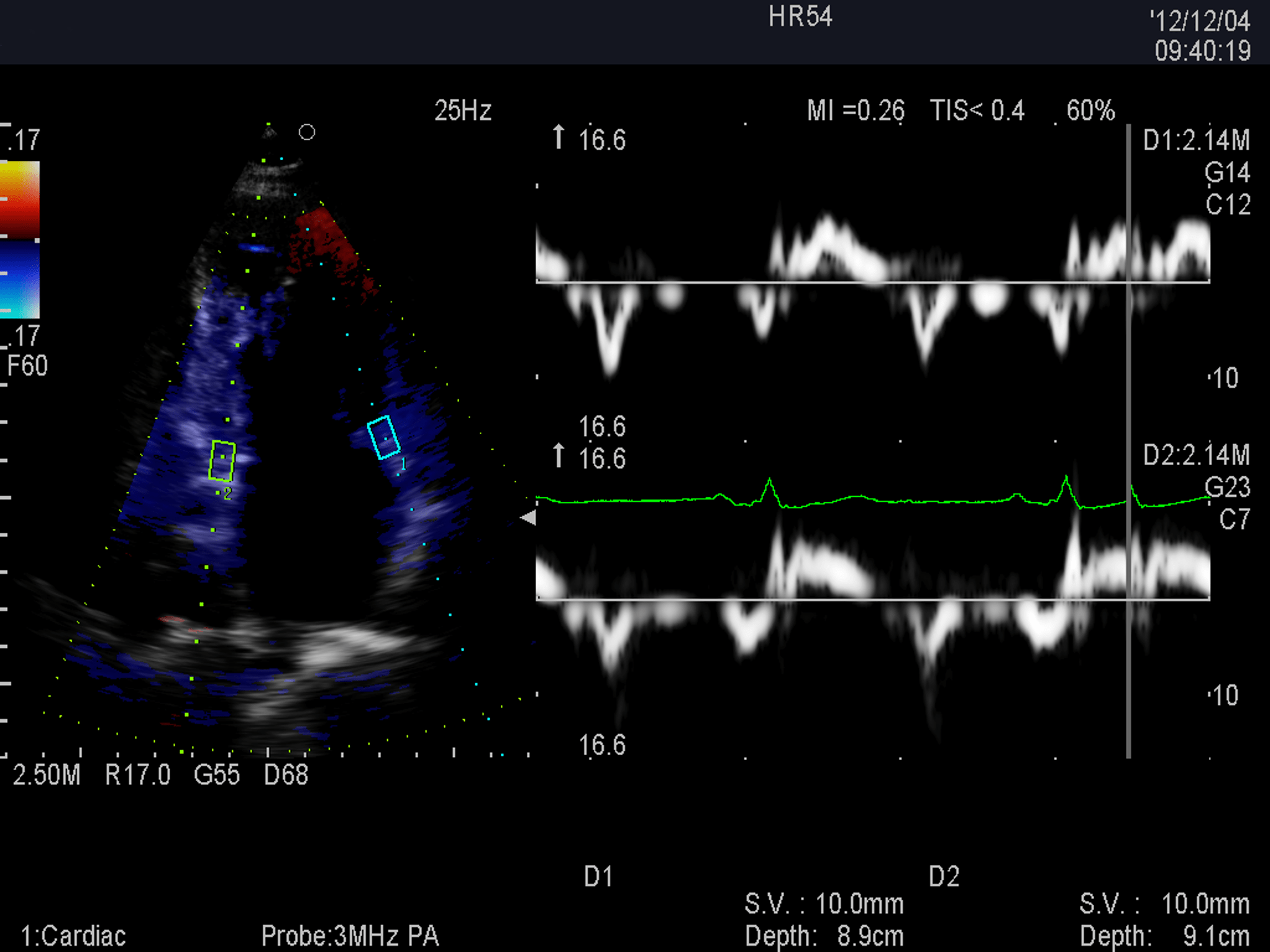Click the TIS< 0.4 readout
Image resolution: width=1270 pixels, height=952 pixels.
click(977, 111)
